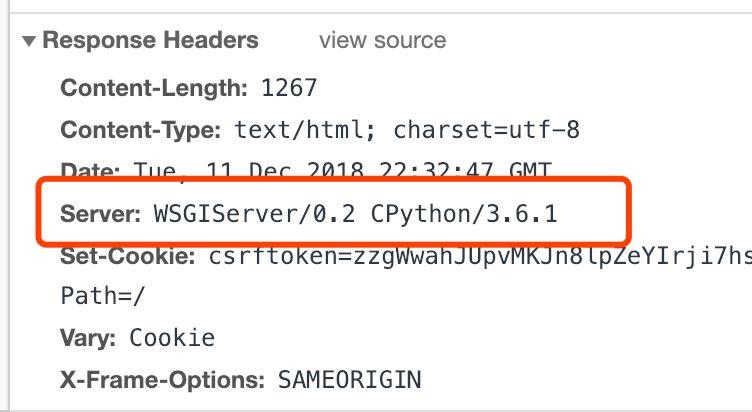This screenshot has height=412, width=752.
Task: Click the 1267 content length value
Action: 289,88
